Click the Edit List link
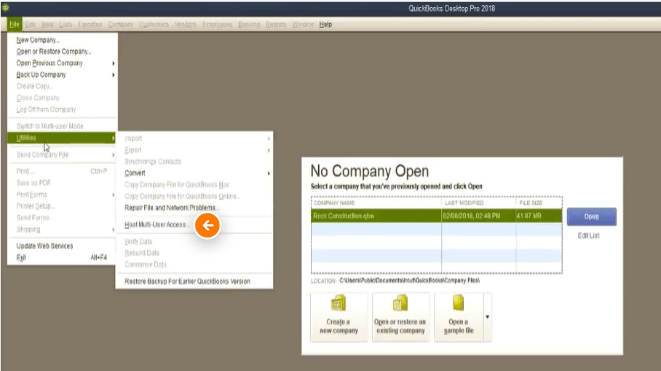This screenshot has width=661, height=371. [588, 236]
